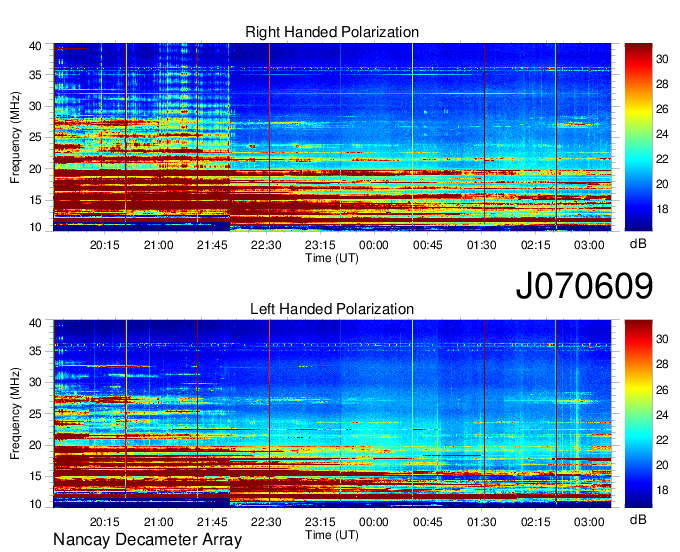This screenshot has width=680, height=552.
Task: Click the "26" value on Right Handed color bar
Action: [x=662, y=109]
